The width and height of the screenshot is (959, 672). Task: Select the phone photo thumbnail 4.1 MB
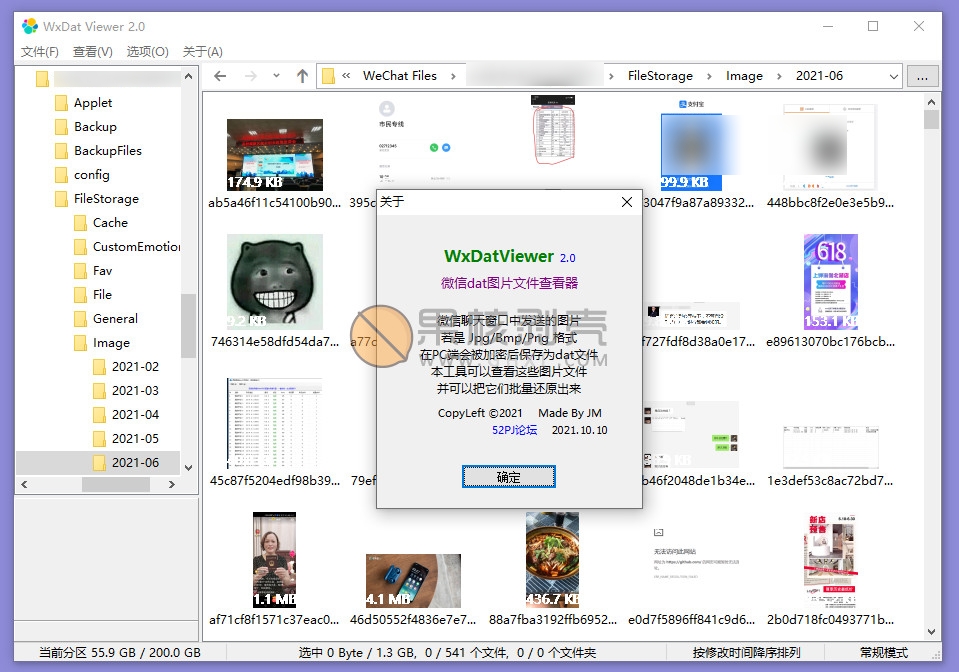tap(413, 581)
